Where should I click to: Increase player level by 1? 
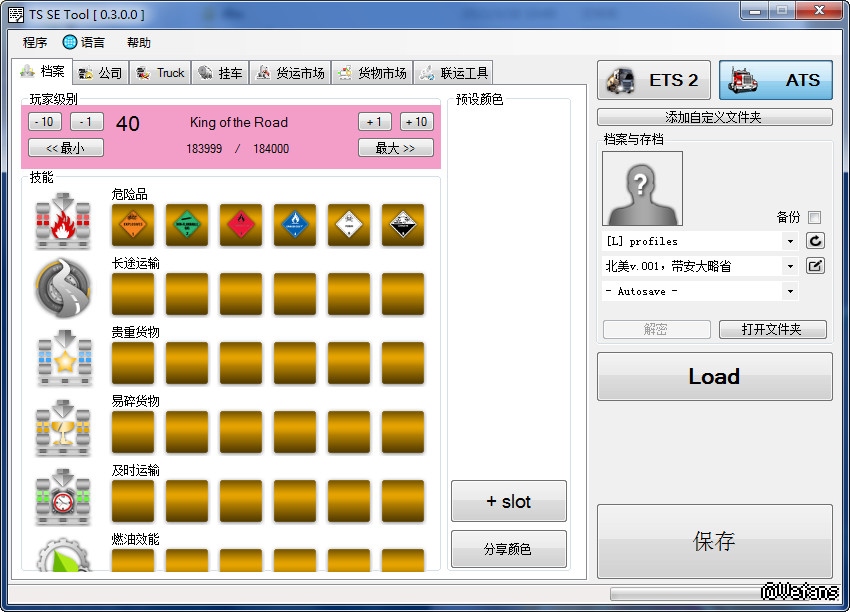click(x=375, y=121)
